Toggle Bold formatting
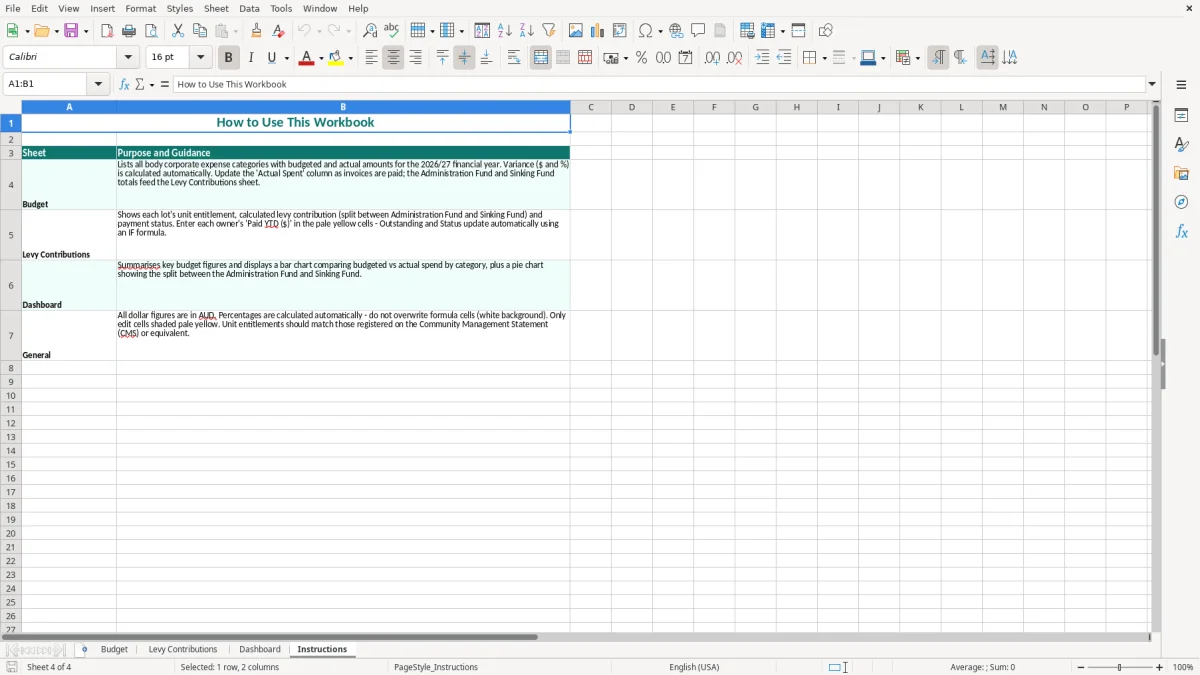 (228, 58)
